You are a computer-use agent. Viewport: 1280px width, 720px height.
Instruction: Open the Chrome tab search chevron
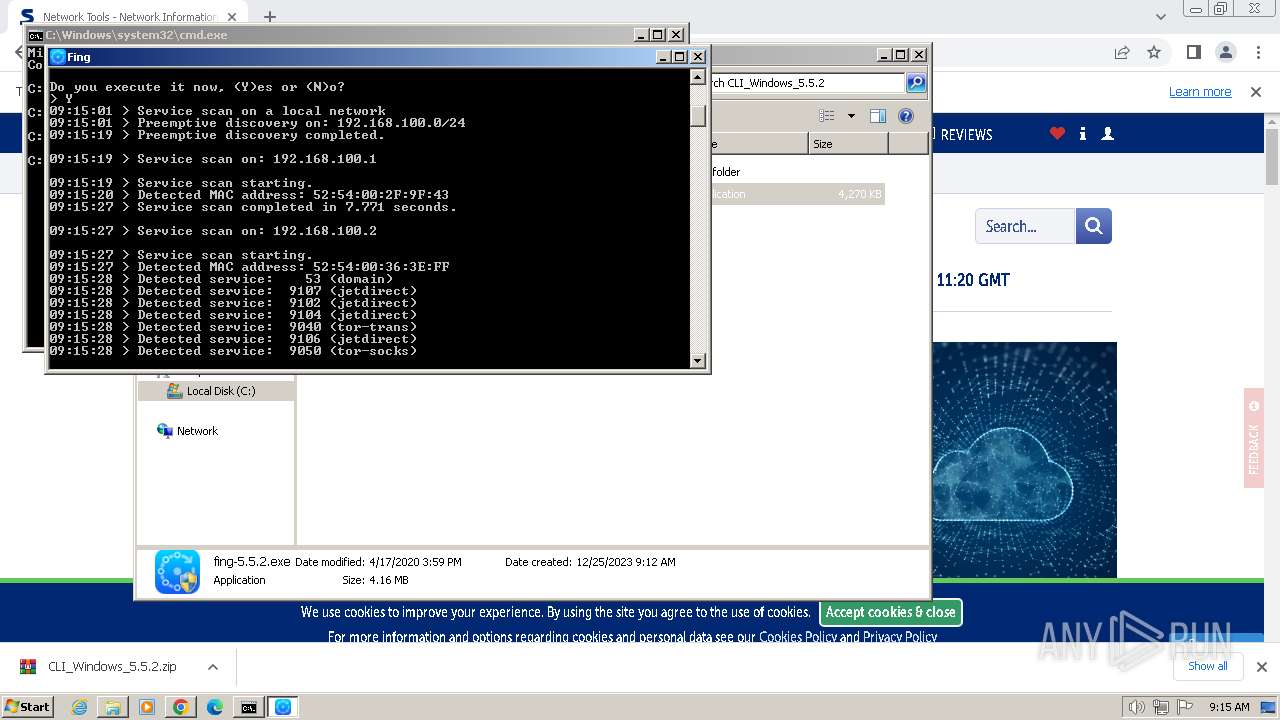point(1160,16)
